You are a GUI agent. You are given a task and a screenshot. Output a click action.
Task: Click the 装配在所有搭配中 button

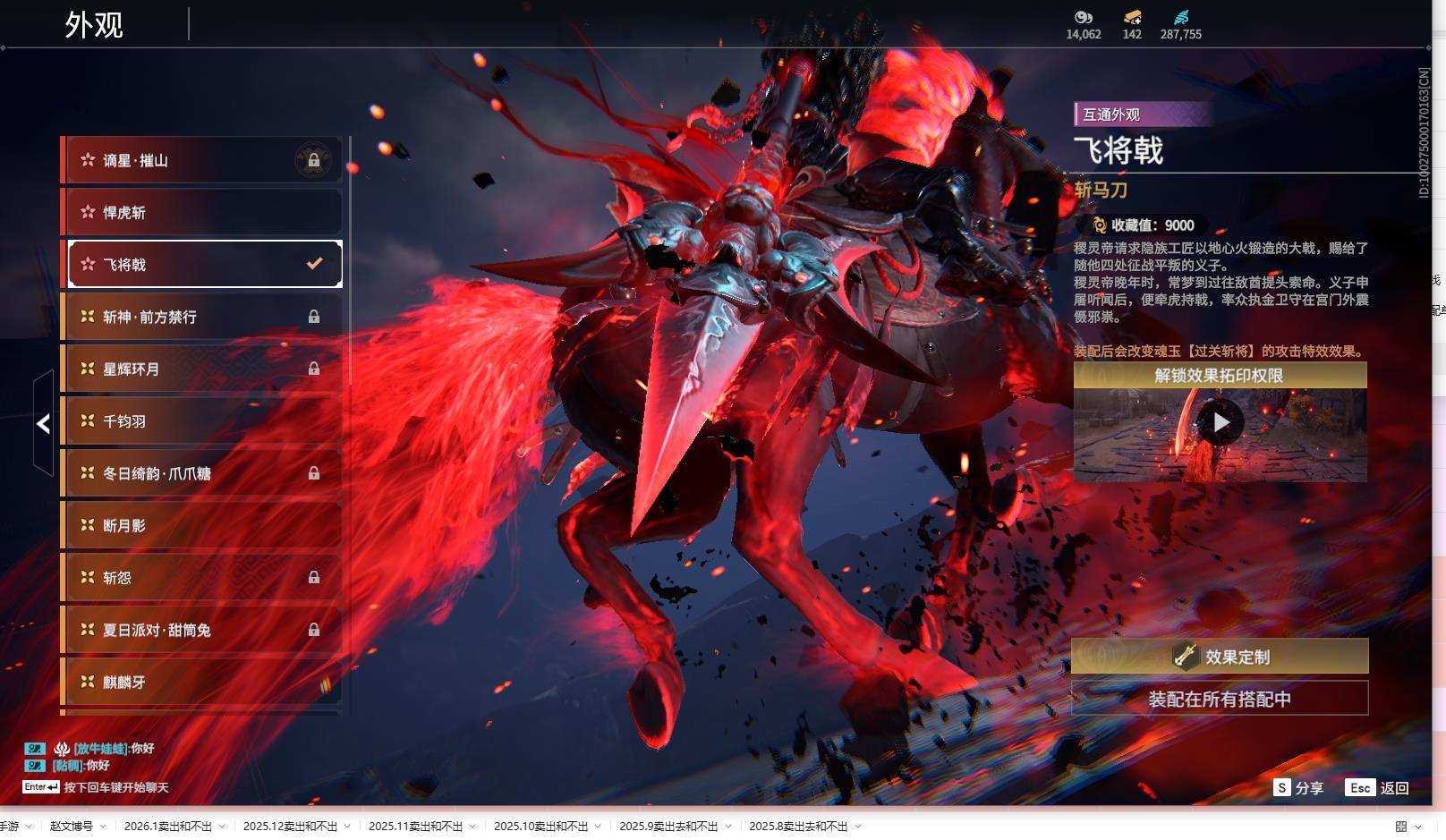[x=1221, y=700]
